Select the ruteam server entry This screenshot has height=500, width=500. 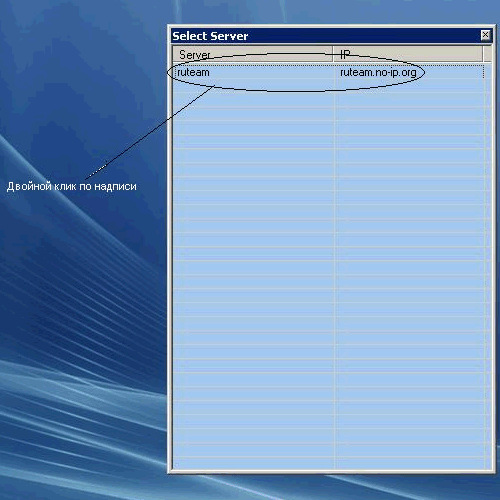(193, 72)
